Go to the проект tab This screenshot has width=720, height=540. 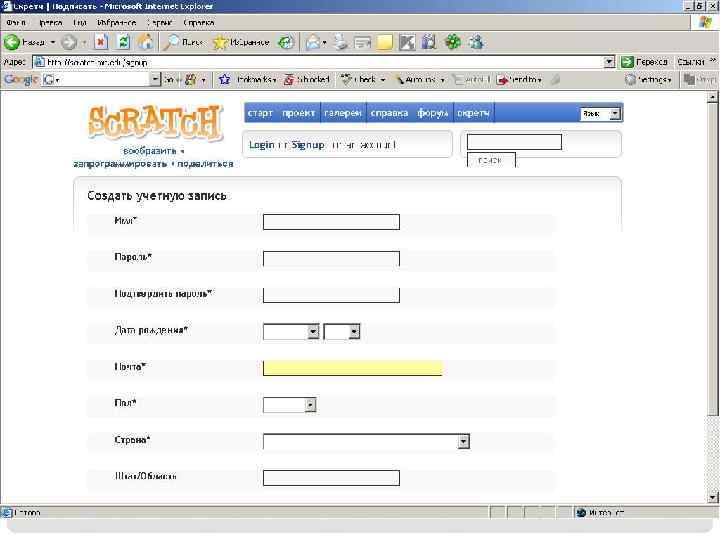coord(298,113)
